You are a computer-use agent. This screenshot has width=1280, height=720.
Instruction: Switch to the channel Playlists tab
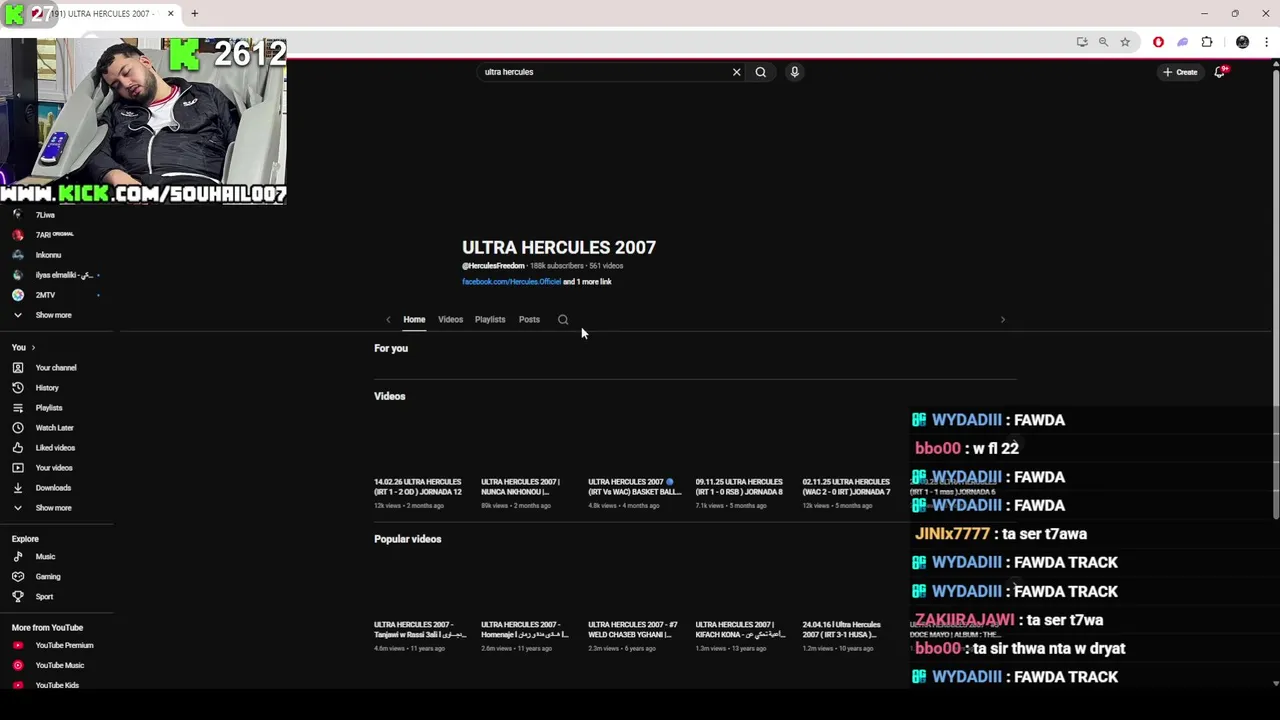(490, 320)
